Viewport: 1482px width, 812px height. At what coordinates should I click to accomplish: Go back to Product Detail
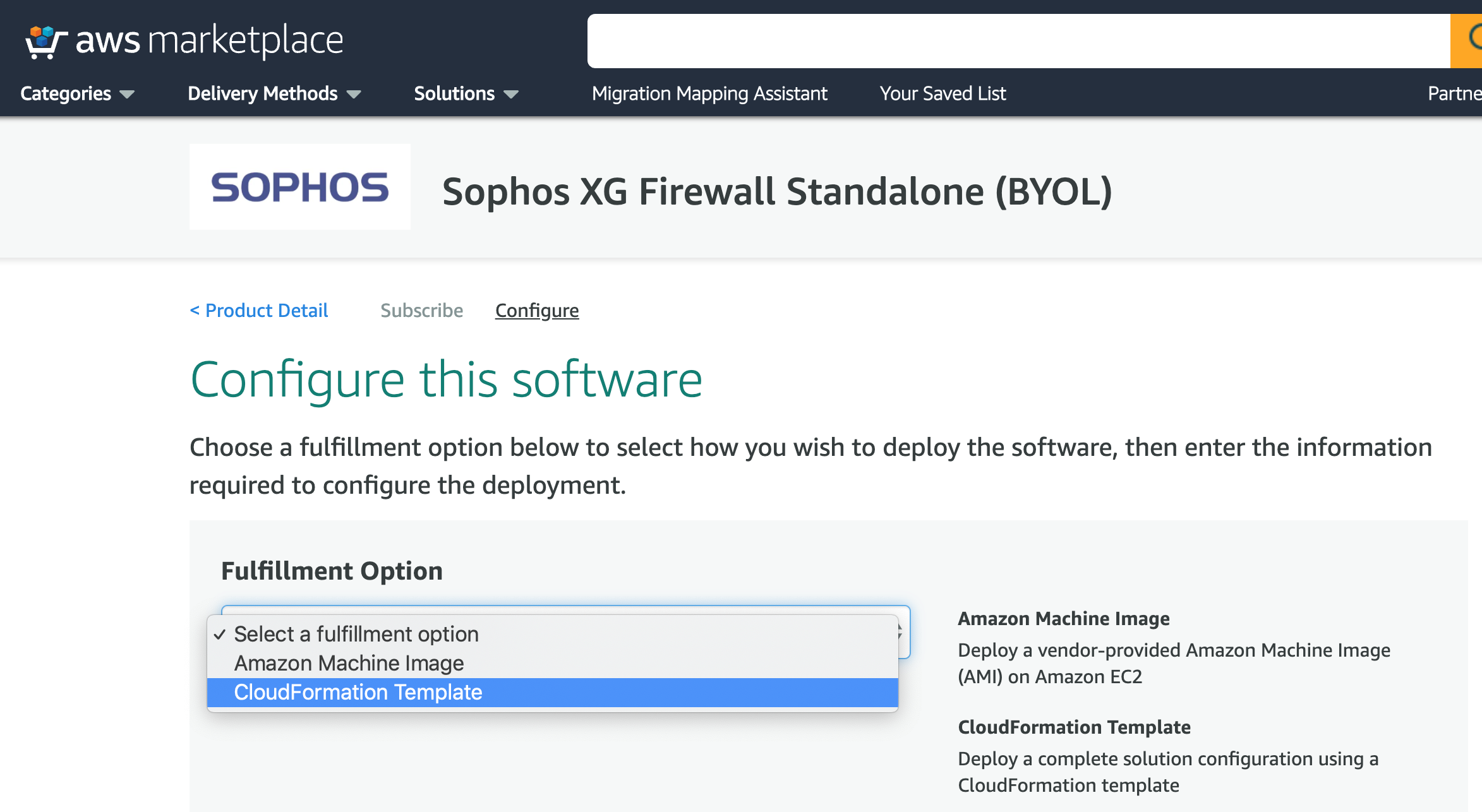coord(259,311)
